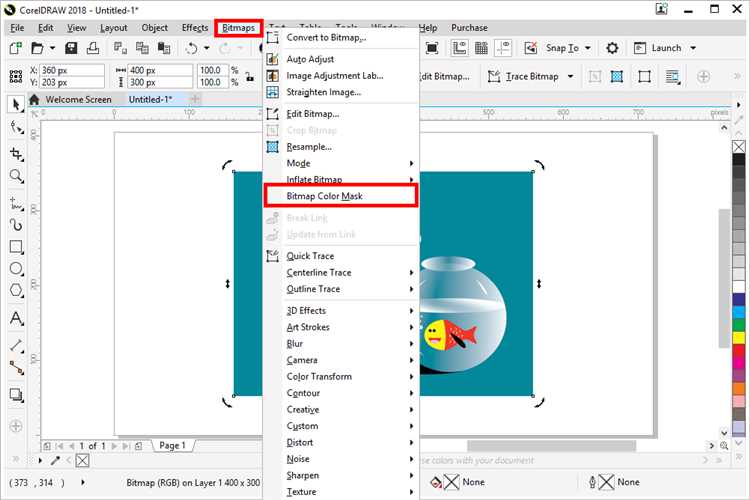Screen dimensions: 750x500
Task: Select the Polygon tool
Action: click(x=16, y=291)
